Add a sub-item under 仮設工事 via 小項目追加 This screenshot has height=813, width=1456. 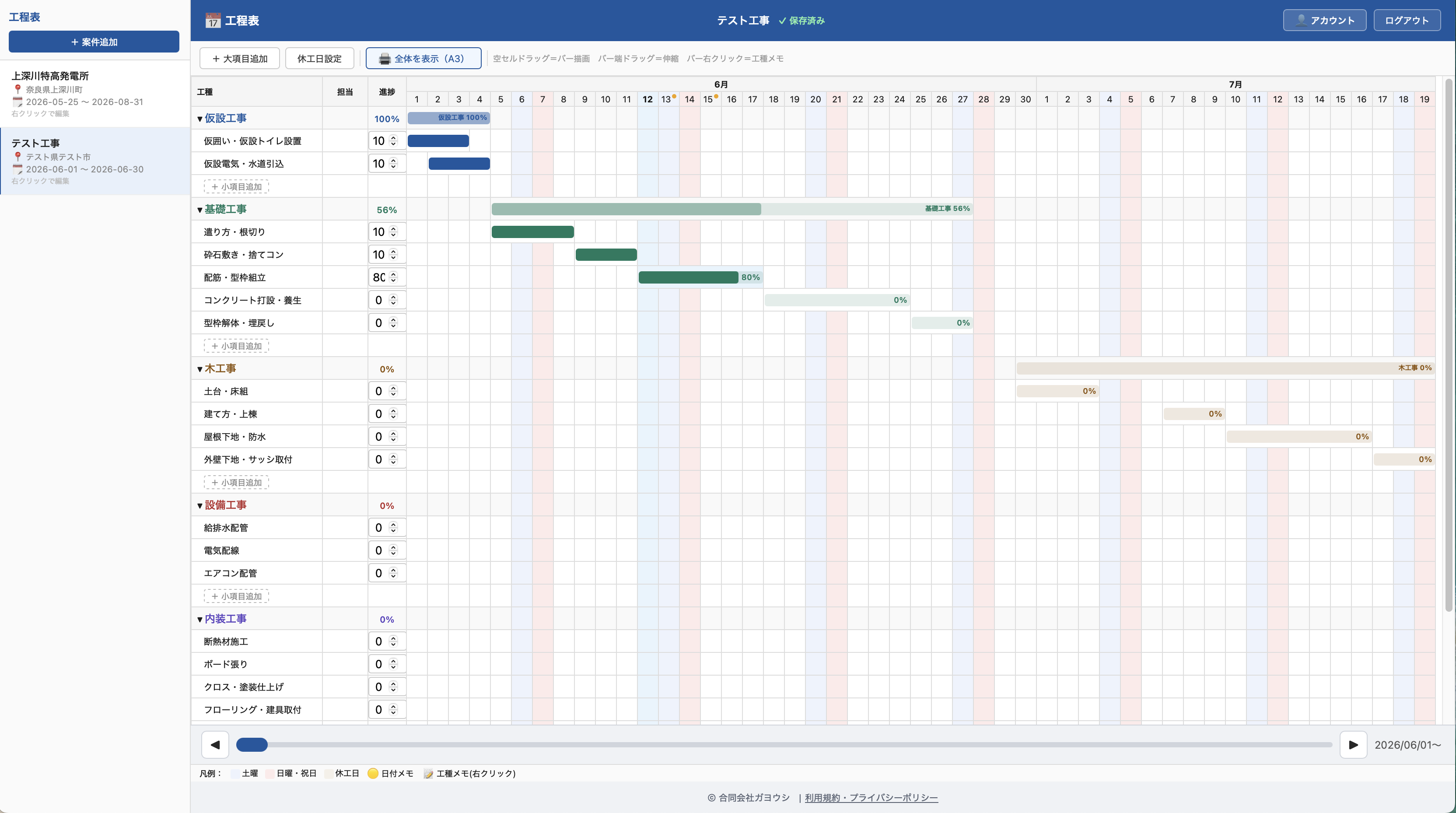[236, 186]
